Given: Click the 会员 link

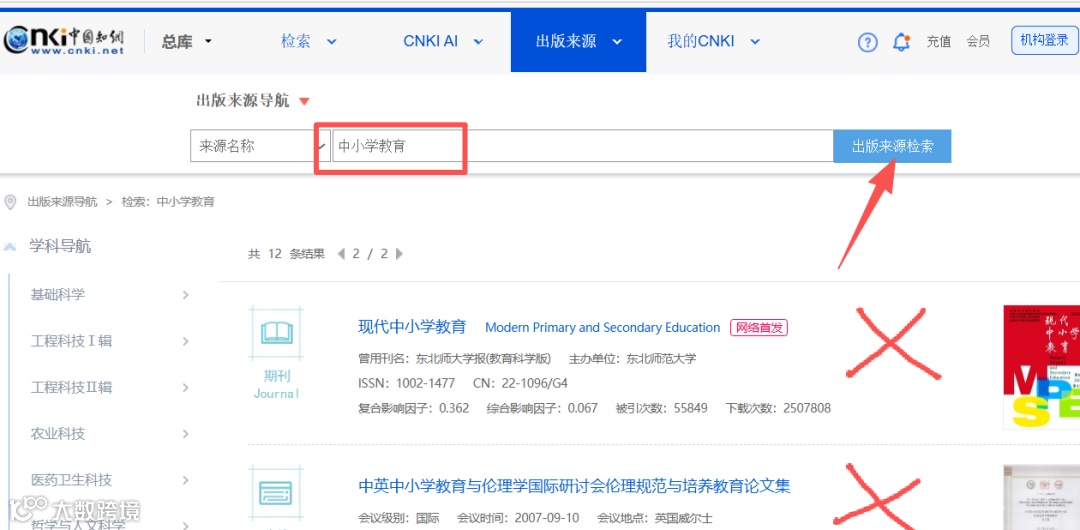Looking at the screenshot, I should tap(978, 42).
